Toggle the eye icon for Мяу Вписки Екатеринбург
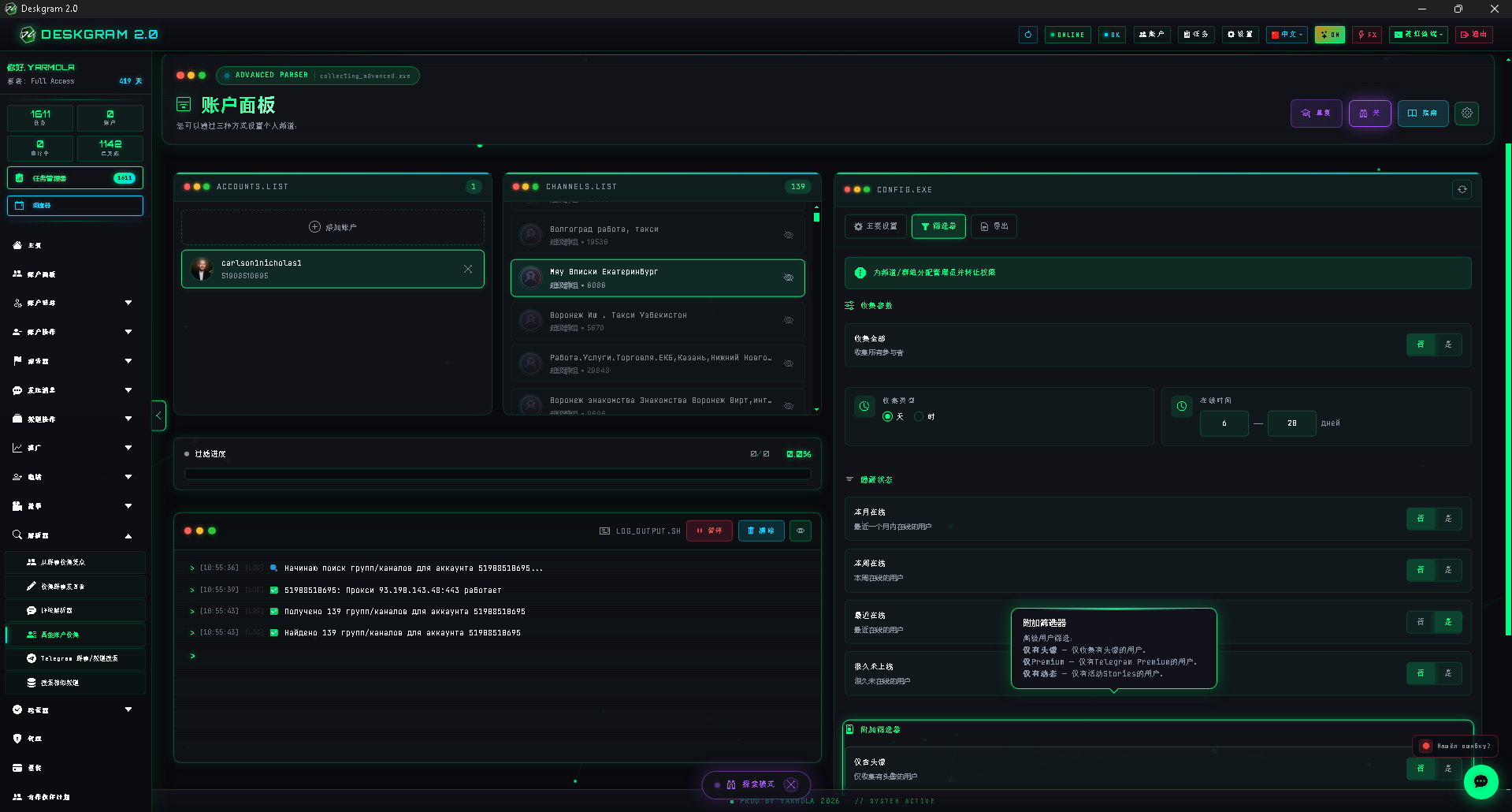This screenshot has height=812, width=1512. (789, 277)
